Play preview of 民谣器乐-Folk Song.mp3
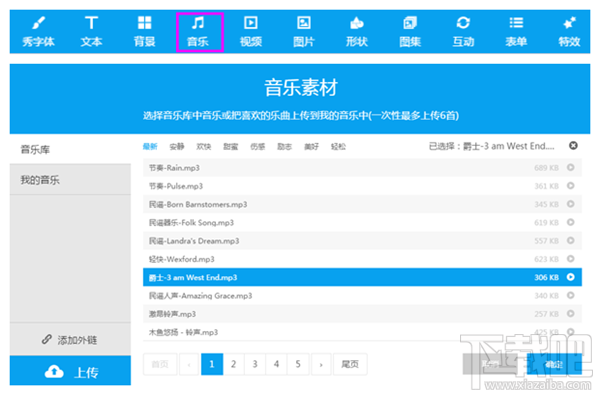Screen dimensions: 600x395 click(x=571, y=222)
